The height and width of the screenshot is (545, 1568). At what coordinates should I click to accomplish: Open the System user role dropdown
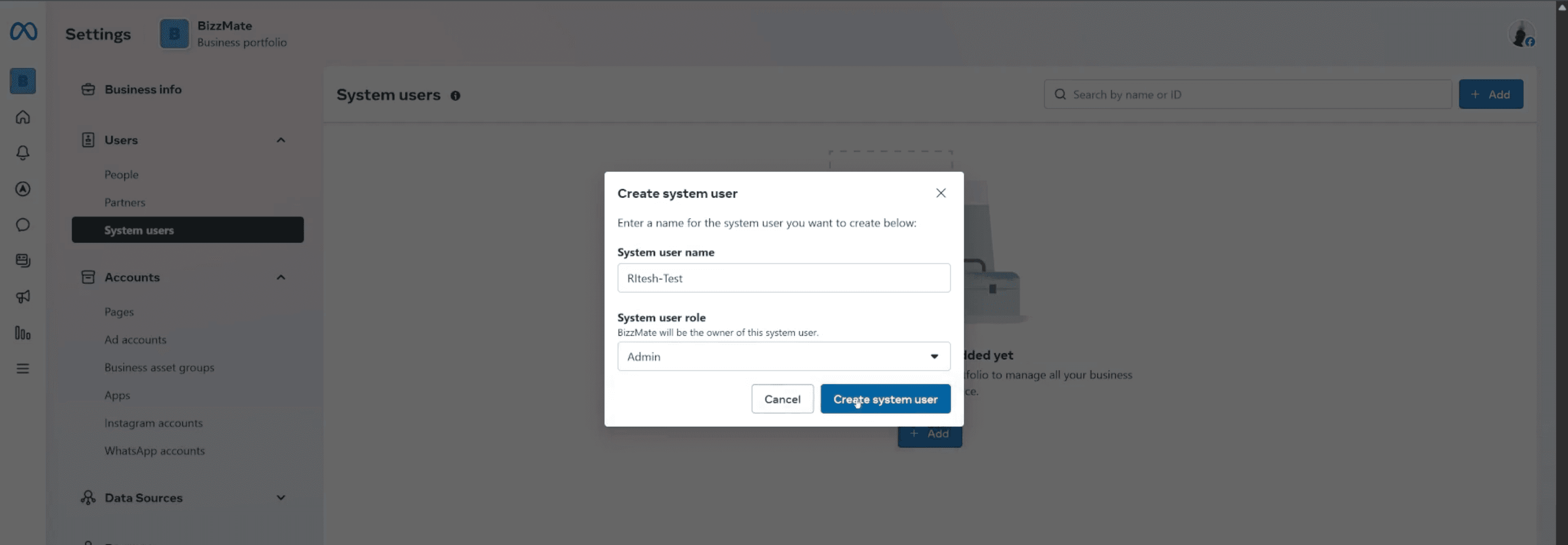tap(934, 356)
